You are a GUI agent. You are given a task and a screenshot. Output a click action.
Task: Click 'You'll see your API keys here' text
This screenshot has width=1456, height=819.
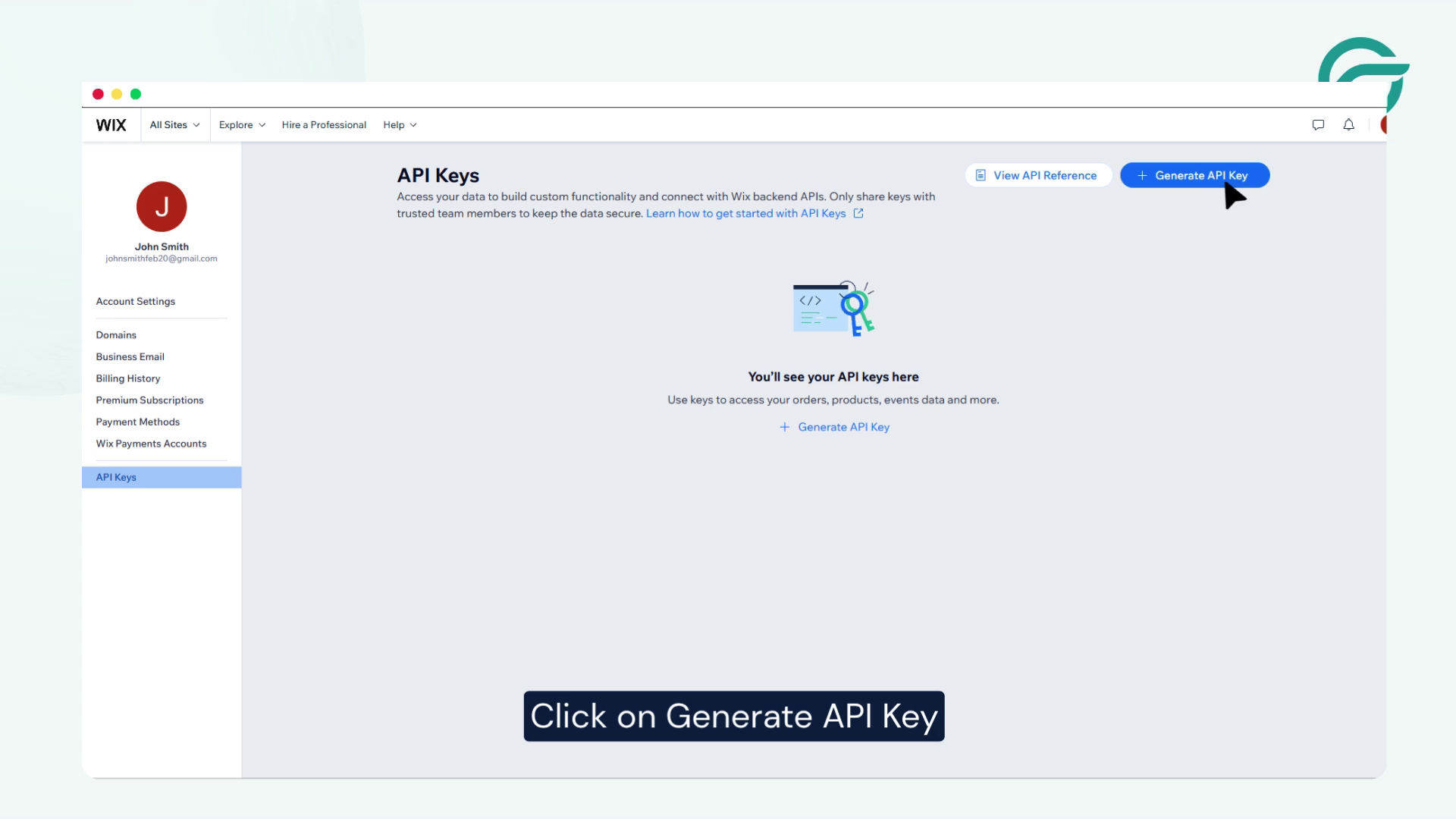[833, 377]
